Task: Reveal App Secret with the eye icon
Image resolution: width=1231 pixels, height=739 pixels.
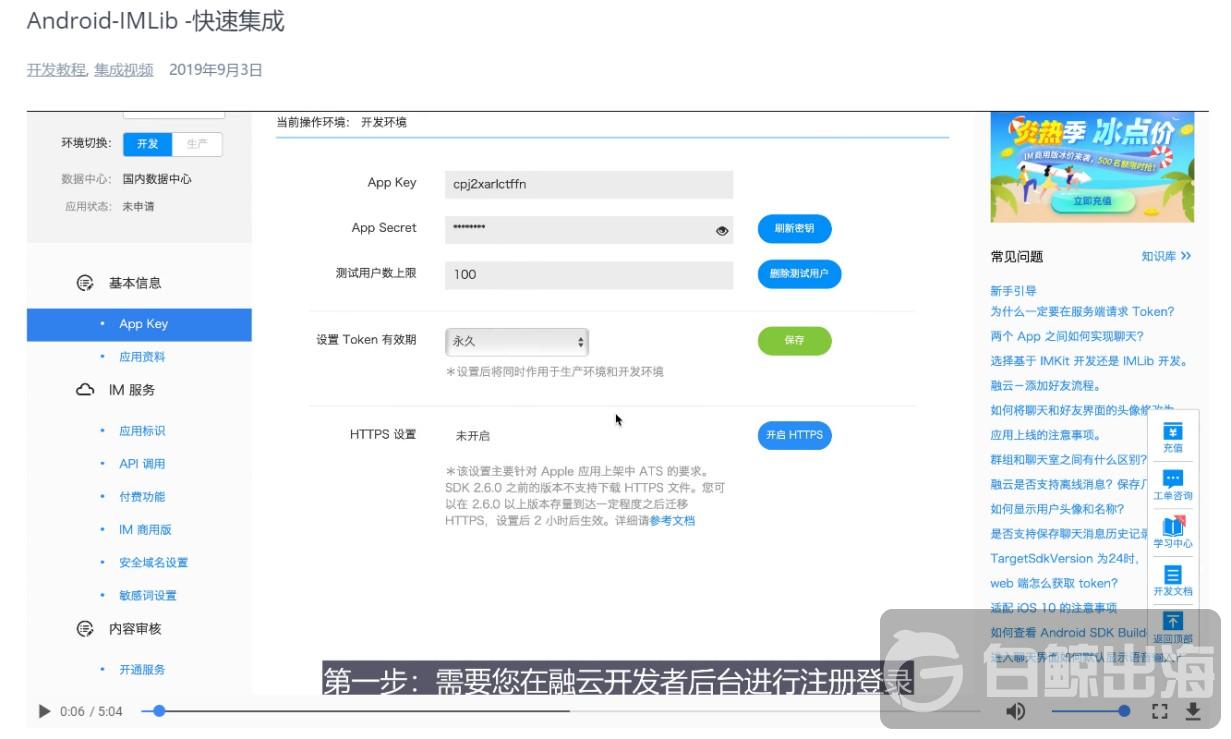Action: coord(722,230)
